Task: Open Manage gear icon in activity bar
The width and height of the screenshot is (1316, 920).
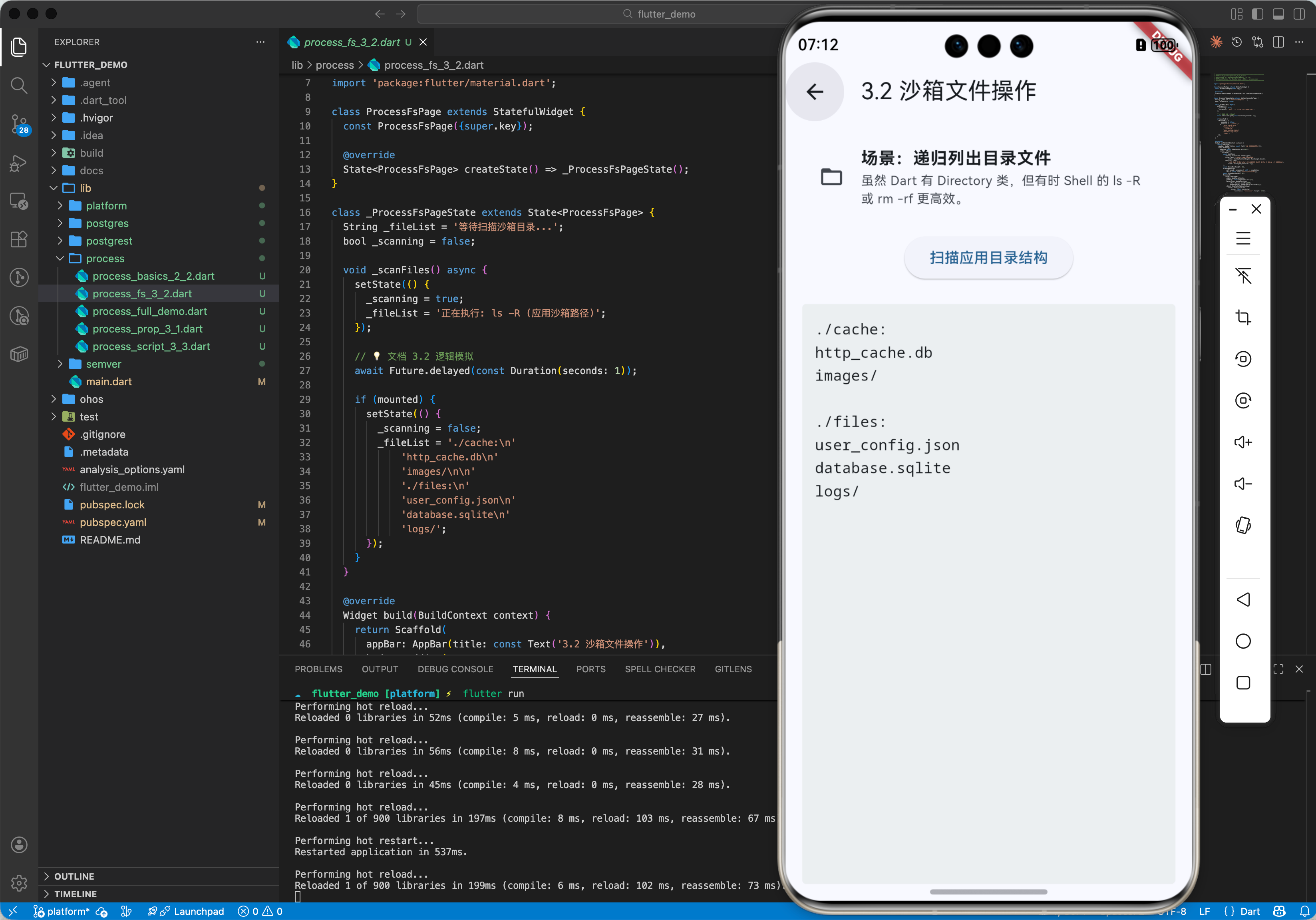Action: click(19, 883)
